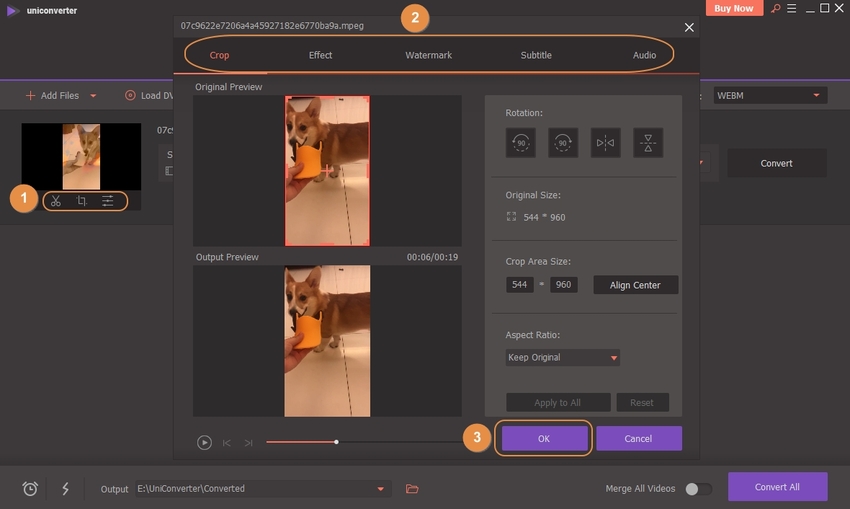850x509 pixels.
Task: Click the crop icon under thumbnail
Action: [82, 201]
